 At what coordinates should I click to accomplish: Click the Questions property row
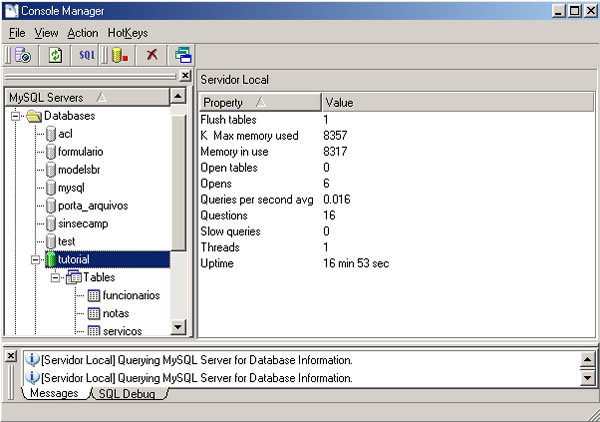coord(396,215)
